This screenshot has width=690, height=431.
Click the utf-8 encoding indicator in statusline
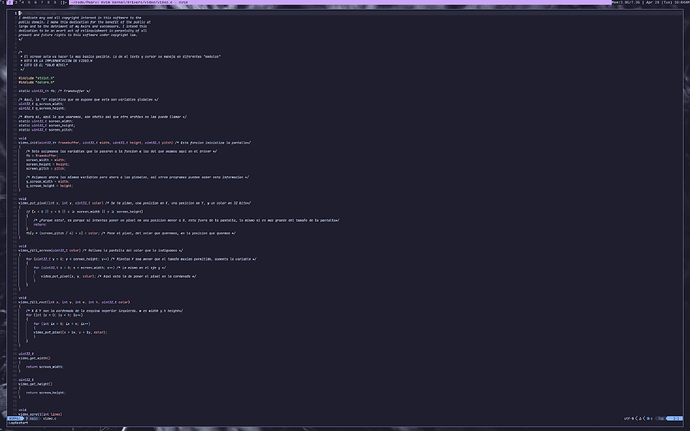pos(629,419)
